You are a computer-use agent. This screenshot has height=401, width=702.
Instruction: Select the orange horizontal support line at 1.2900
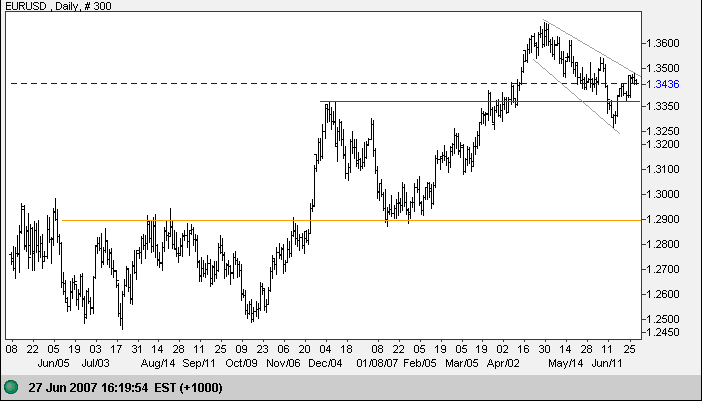click(x=352, y=220)
